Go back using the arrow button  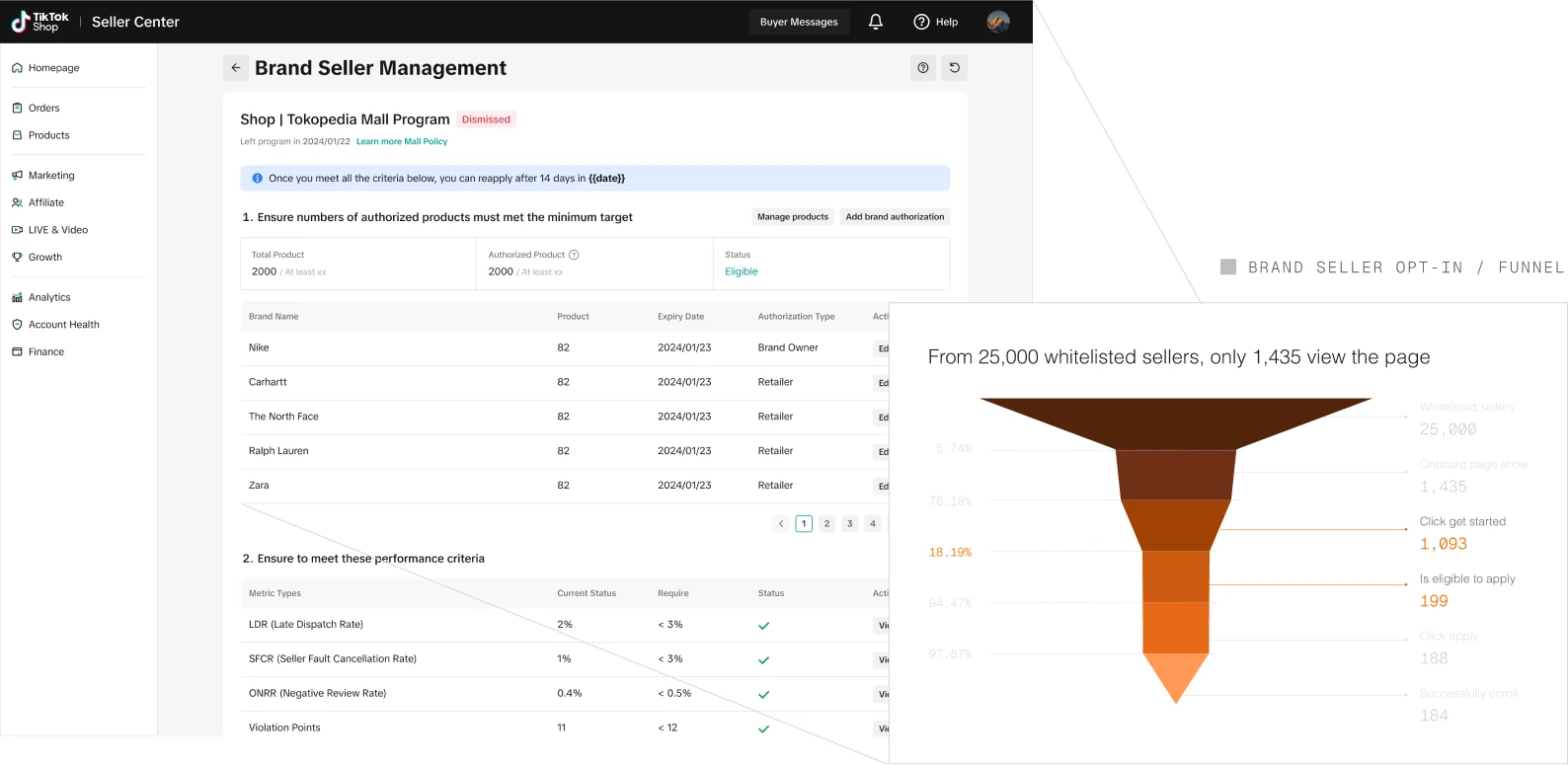[236, 68]
